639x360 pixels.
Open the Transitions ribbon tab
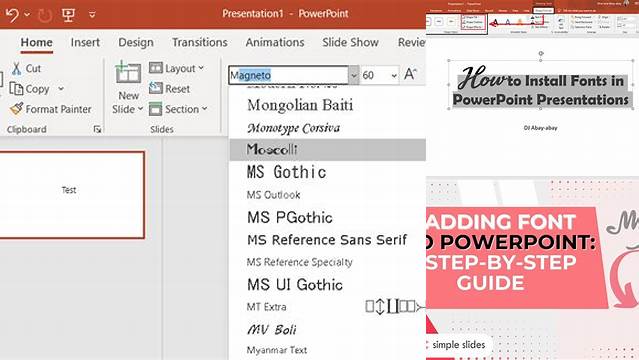[200, 42]
